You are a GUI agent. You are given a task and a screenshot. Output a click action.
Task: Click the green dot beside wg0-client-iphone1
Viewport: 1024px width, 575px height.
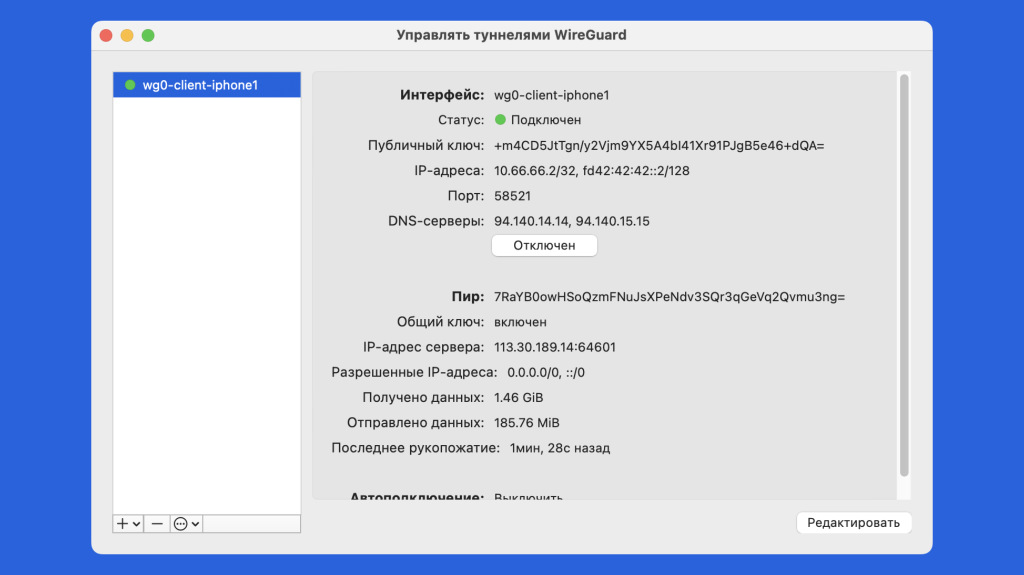130,85
